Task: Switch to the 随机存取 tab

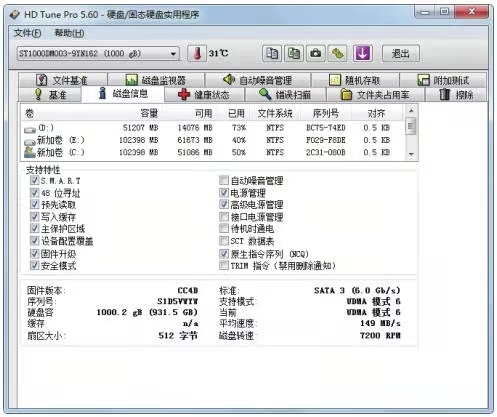Action: tap(355, 80)
